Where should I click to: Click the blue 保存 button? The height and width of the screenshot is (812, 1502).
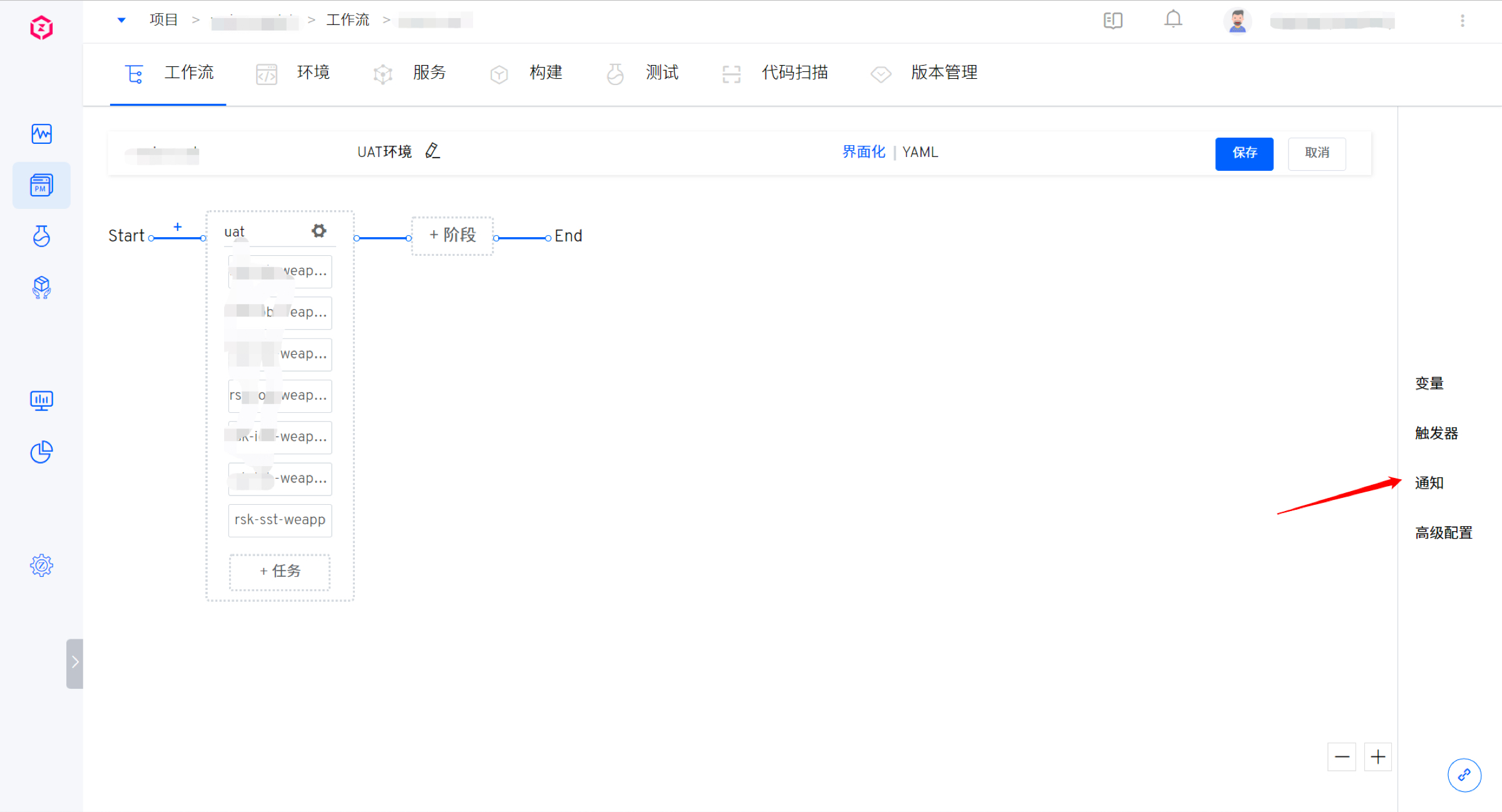(1244, 153)
